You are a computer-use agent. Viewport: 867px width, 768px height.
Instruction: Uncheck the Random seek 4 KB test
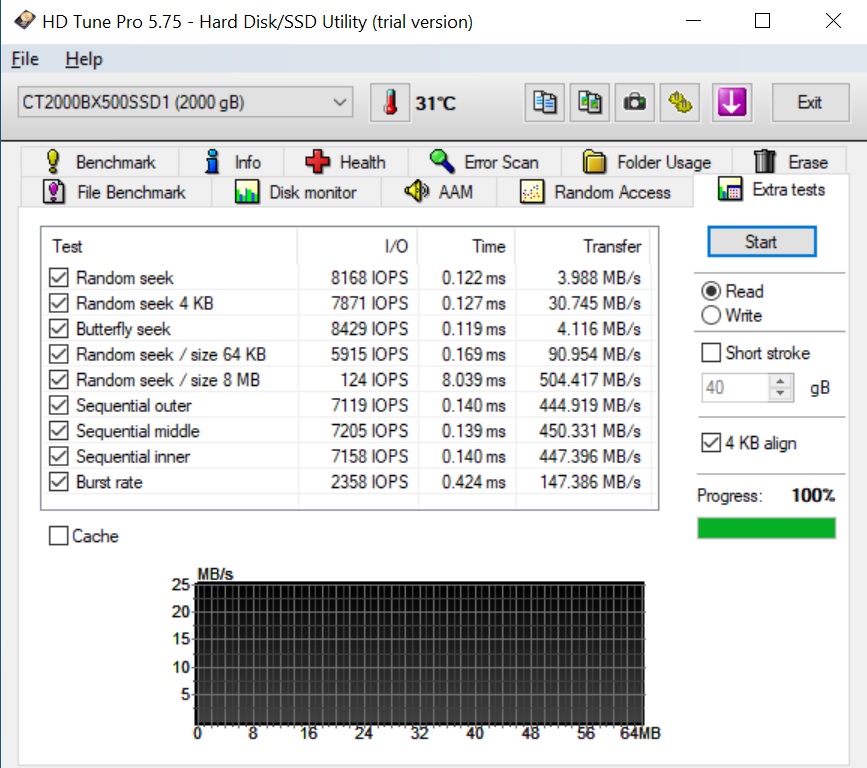59,304
